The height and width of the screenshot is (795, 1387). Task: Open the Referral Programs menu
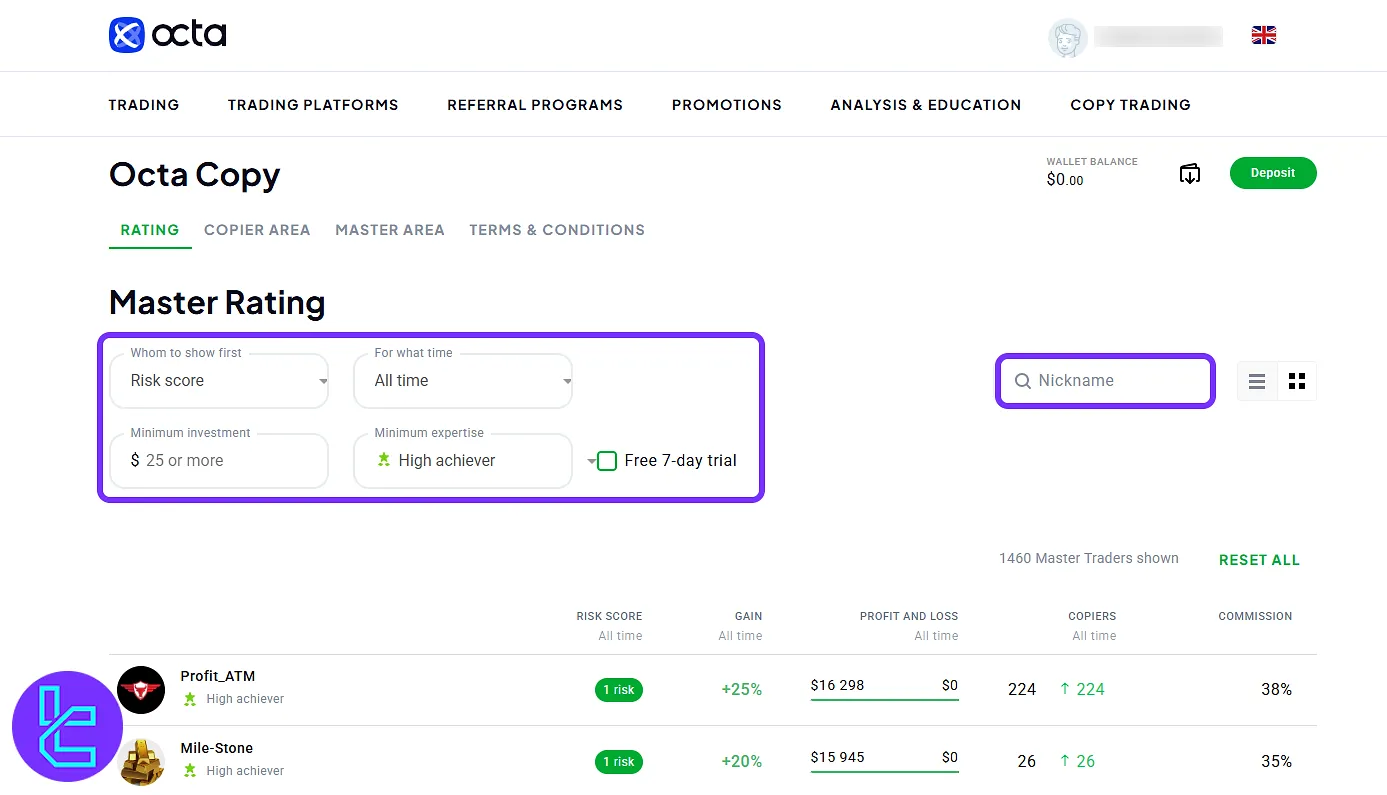(x=535, y=104)
